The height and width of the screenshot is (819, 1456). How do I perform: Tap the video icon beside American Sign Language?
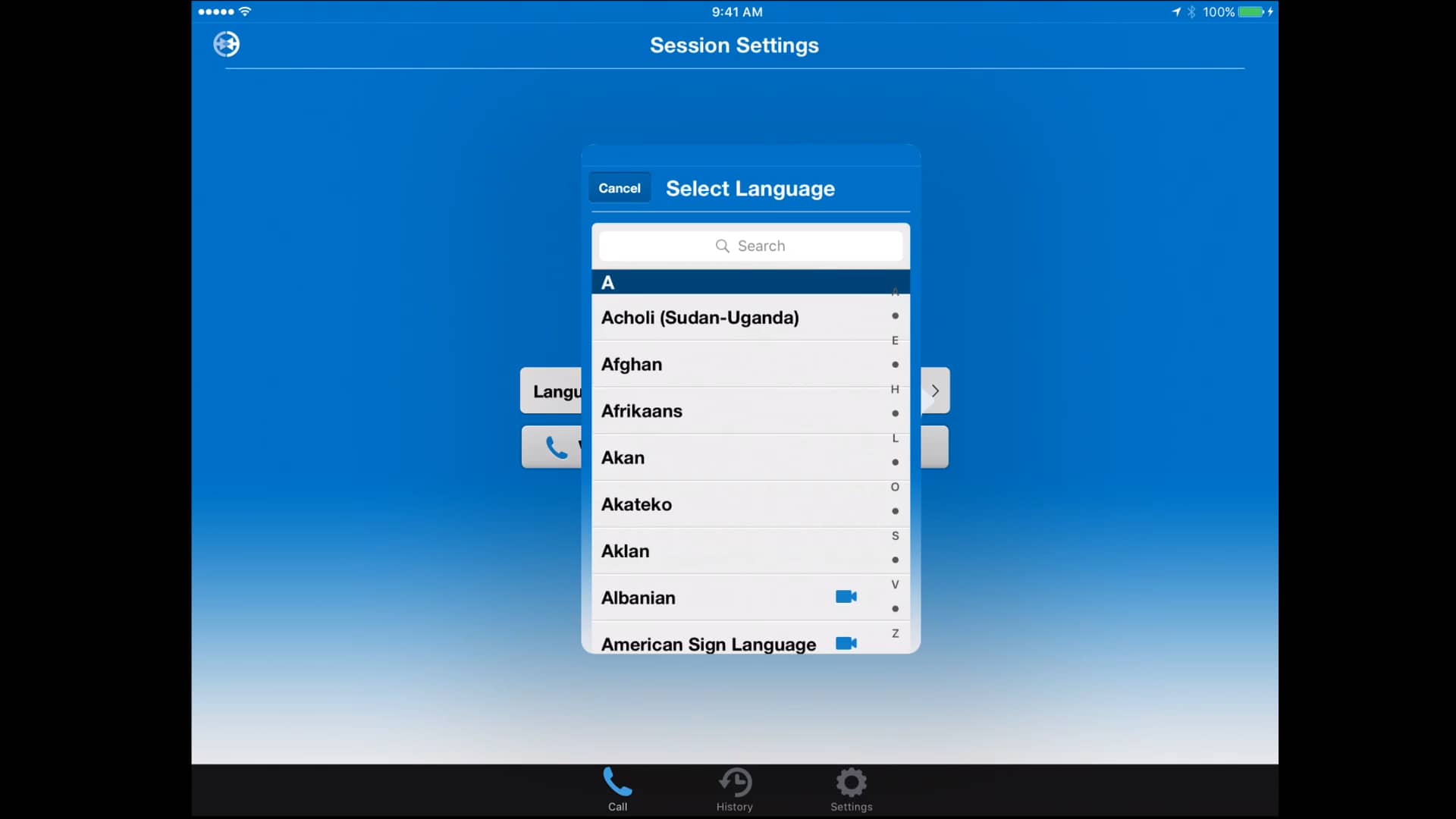tap(846, 643)
